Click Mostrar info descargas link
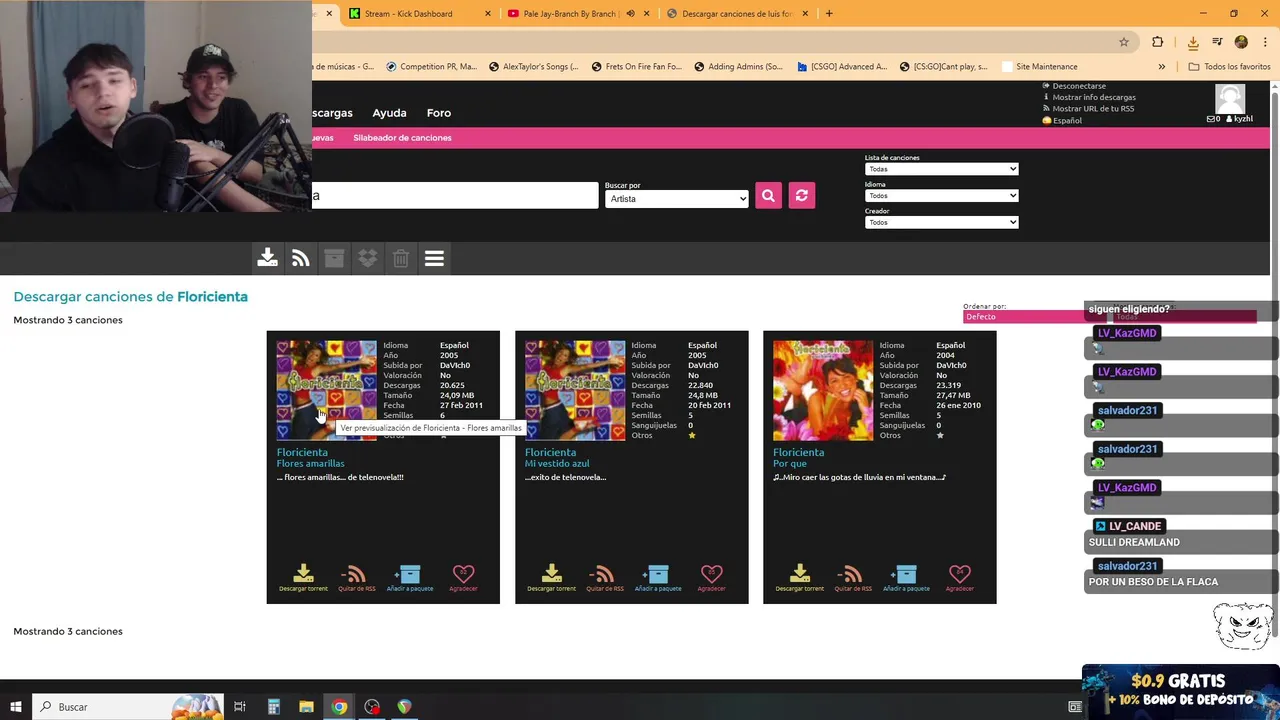The width and height of the screenshot is (1280, 720). (x=1093, y=97)
